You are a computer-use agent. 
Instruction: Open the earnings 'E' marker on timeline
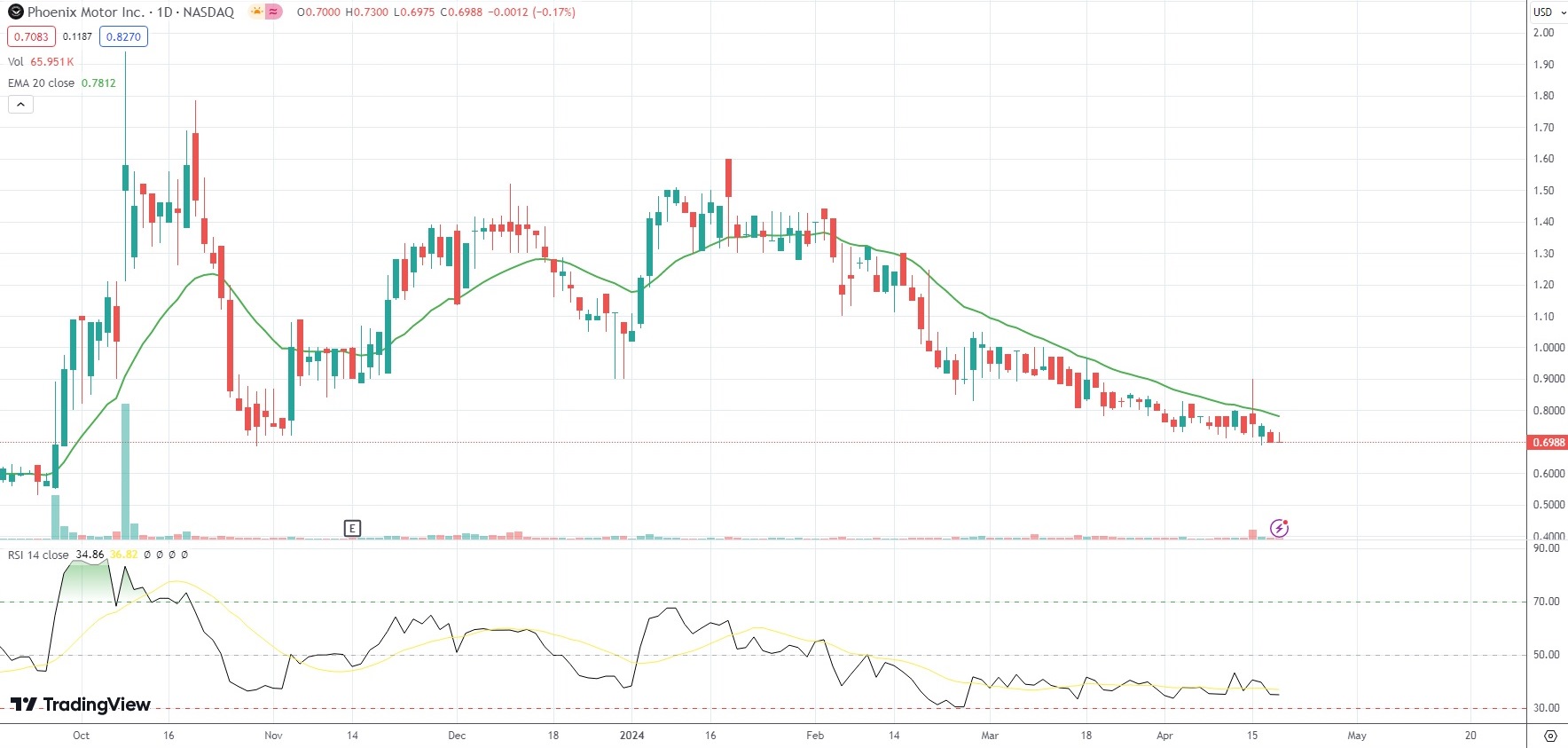pos(352,529)
